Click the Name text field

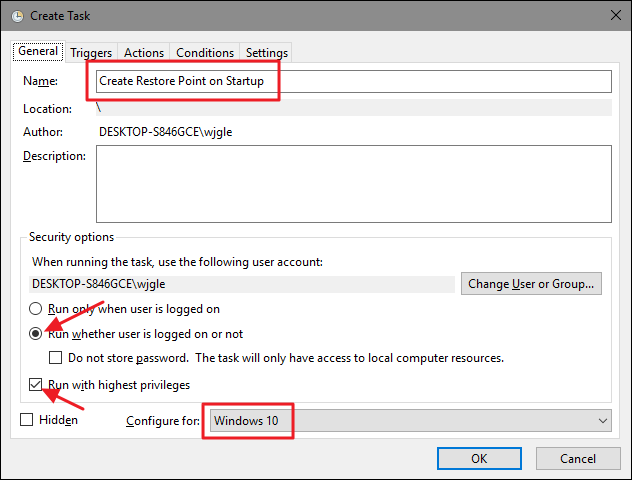[353, 81]
